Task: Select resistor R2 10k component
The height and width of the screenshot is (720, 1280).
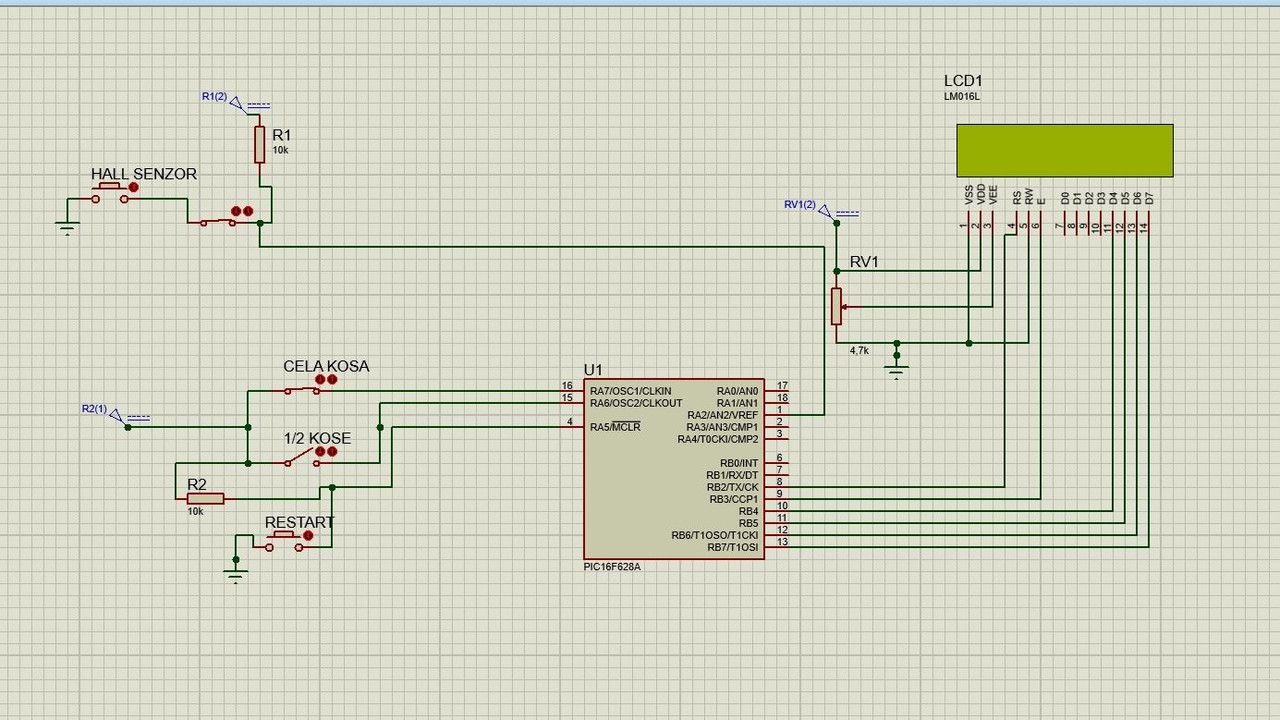Action: click(x=205, y=498)
